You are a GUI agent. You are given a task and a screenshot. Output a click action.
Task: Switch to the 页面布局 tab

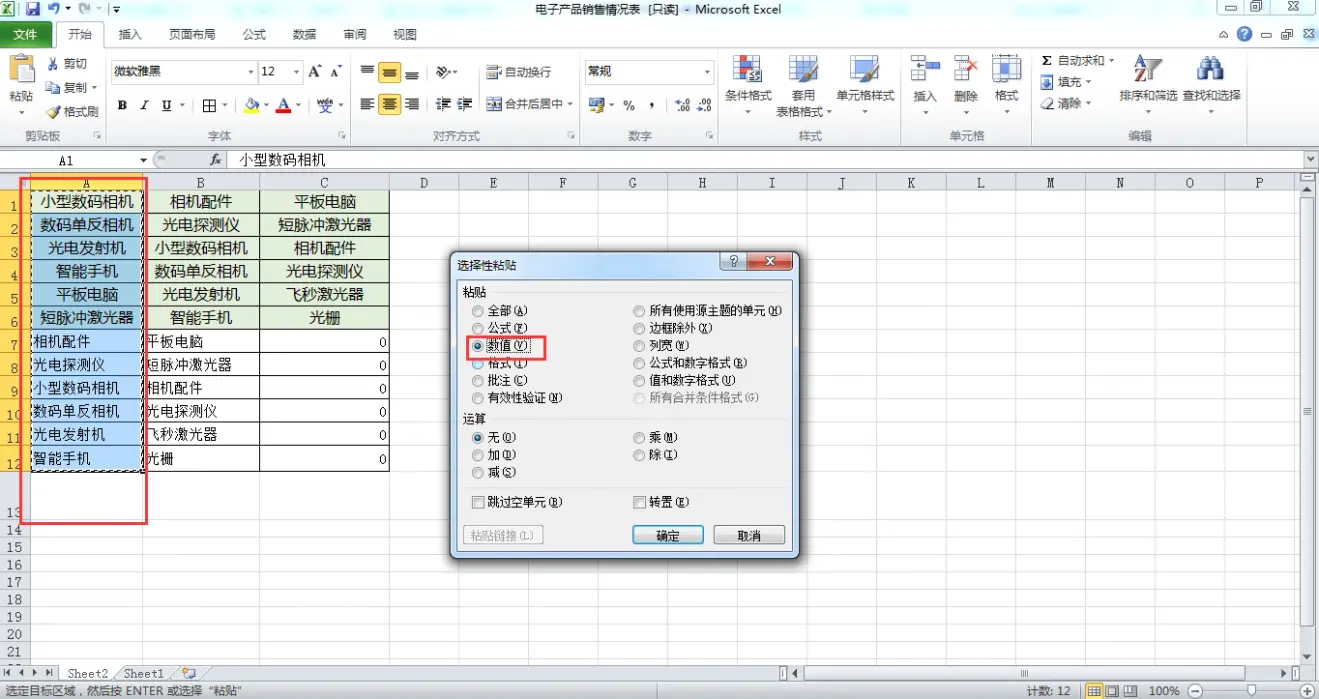pos(192,34)
